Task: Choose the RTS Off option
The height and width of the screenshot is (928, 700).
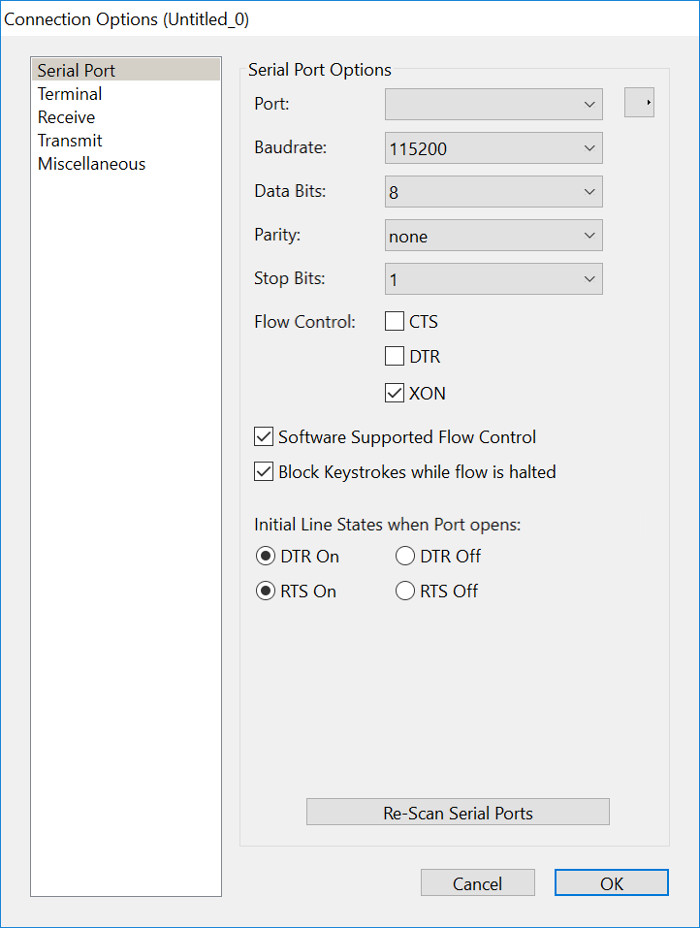Action: 405,591
